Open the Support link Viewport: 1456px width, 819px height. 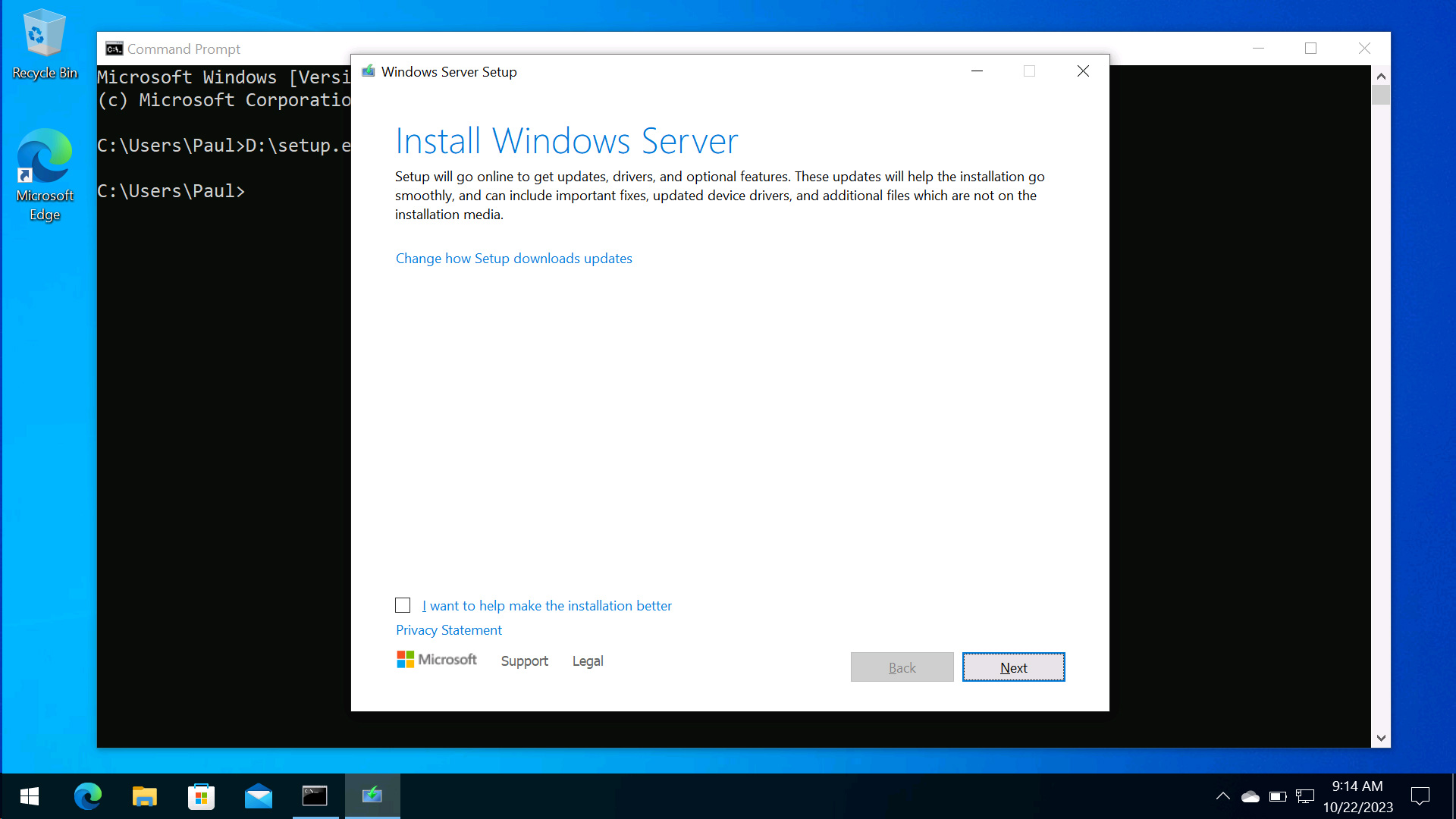(524, 661)
